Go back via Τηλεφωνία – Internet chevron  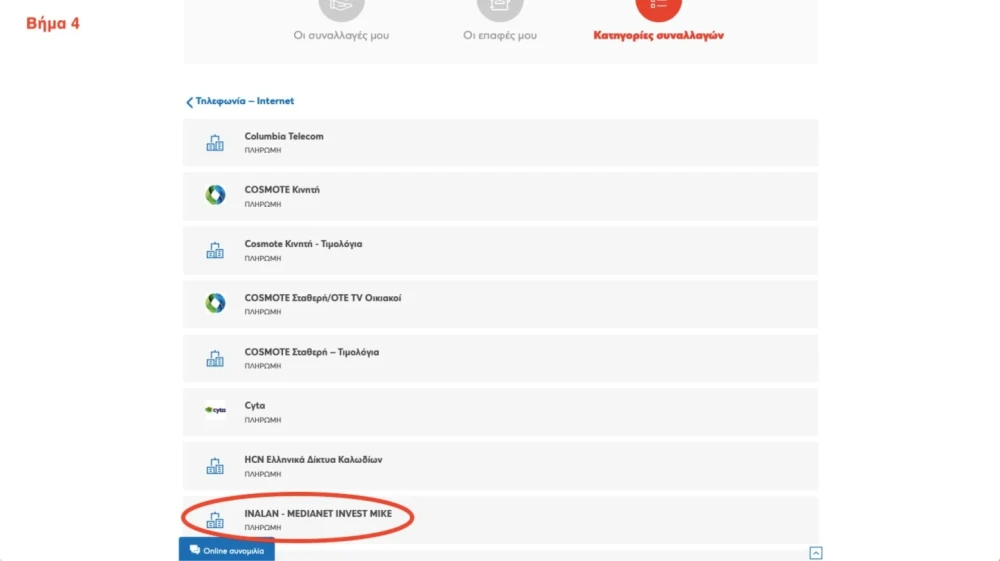pos(189,102)
